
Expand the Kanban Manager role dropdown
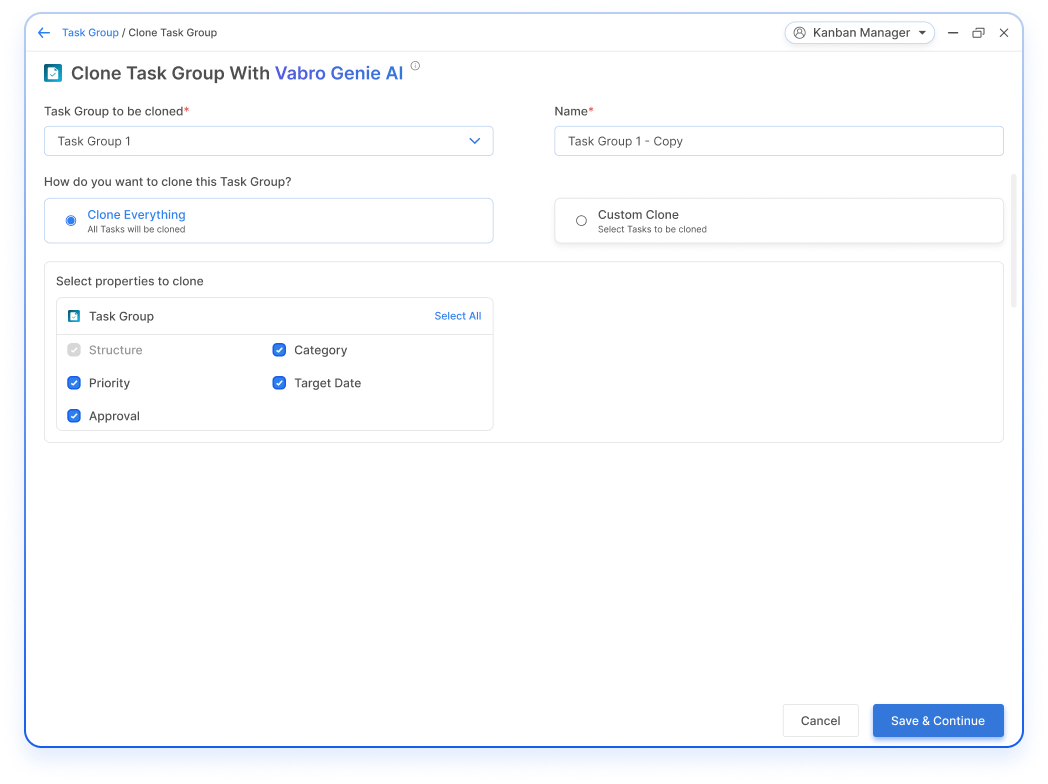tap(921, 33)
